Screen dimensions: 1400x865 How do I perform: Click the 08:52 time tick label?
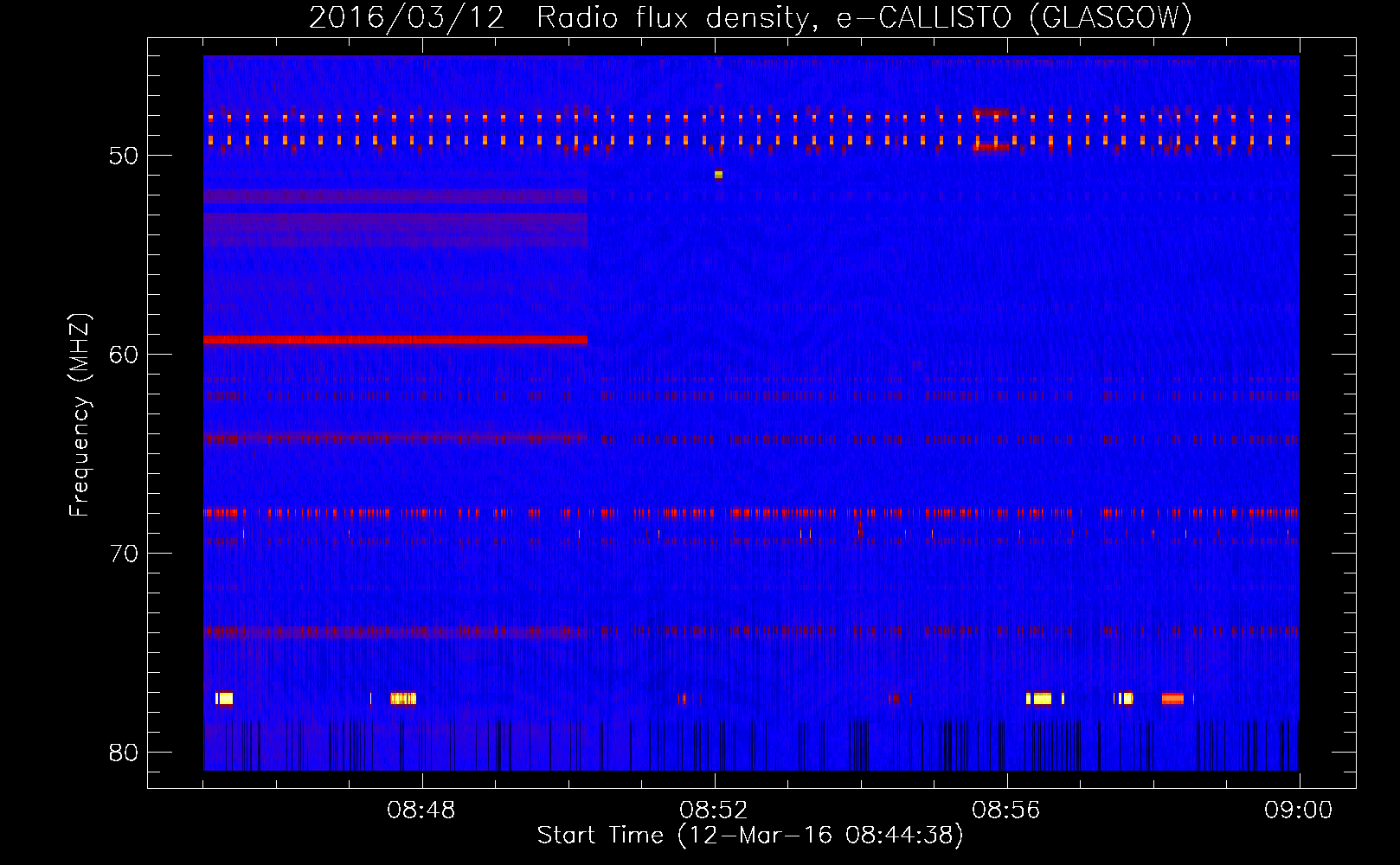tap(714, 811)
